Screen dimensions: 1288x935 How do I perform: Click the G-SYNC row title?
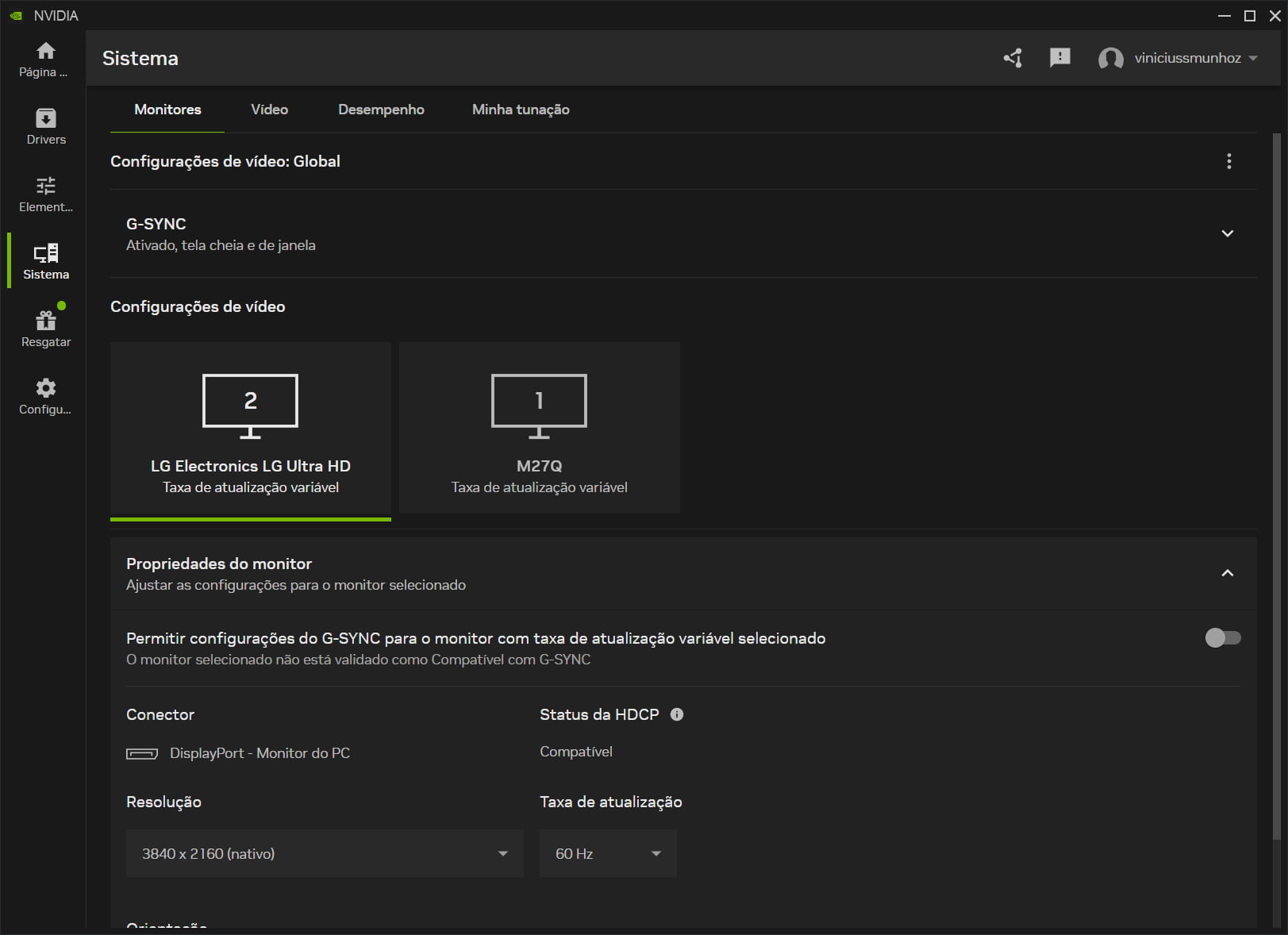click(x=156, y=224)
